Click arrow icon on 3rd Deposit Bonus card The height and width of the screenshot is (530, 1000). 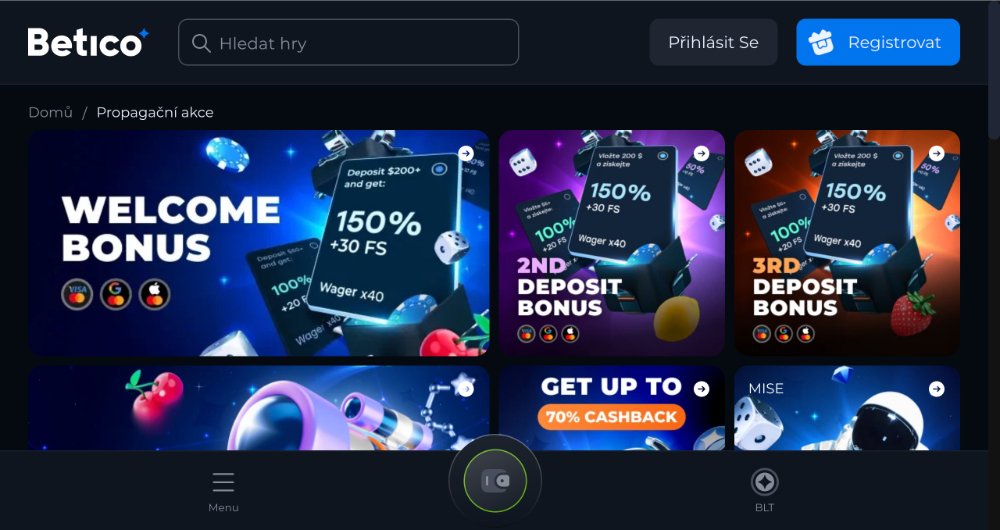[x=936, y=153]
